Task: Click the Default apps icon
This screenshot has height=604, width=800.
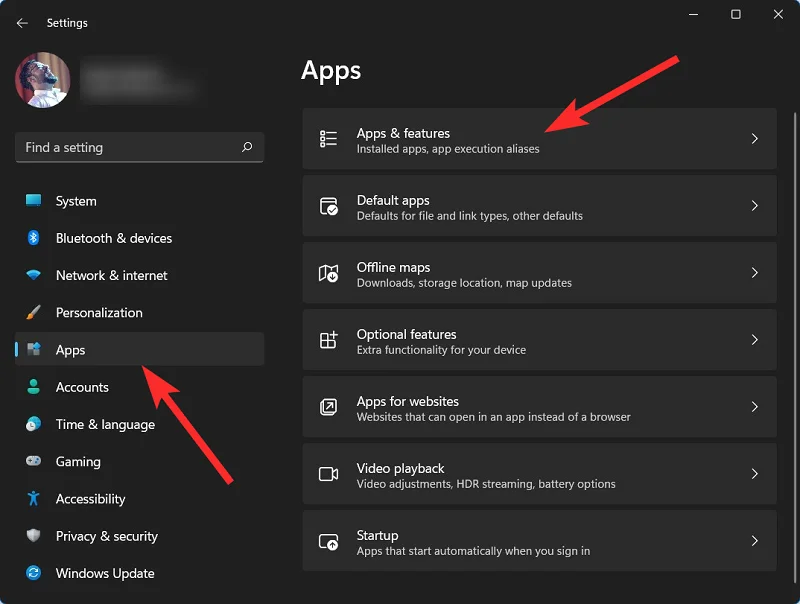Action: click(328, 206)
